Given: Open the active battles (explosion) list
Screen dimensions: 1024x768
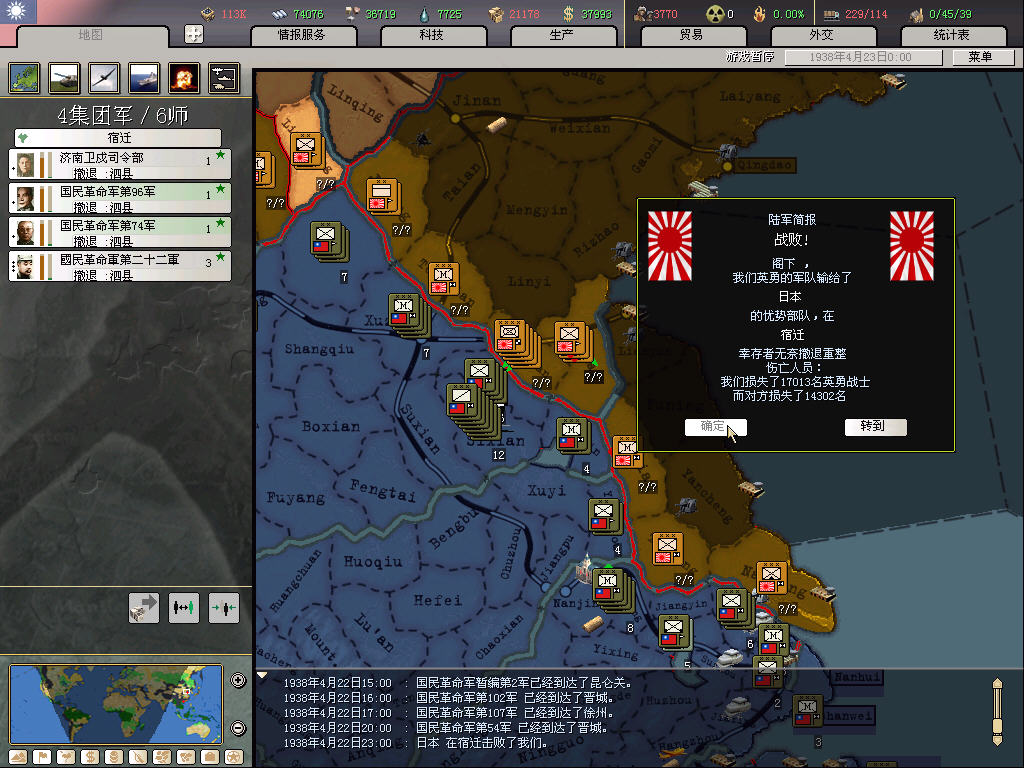Looking at the screenshot, I should (184, 78).
